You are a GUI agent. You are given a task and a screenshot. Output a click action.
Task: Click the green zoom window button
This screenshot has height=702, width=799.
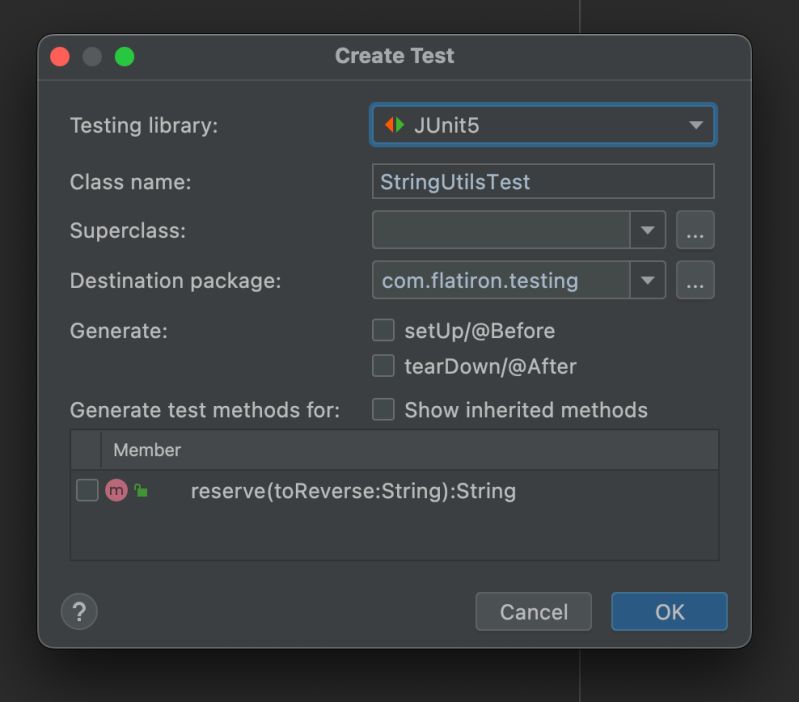(124, 57)
